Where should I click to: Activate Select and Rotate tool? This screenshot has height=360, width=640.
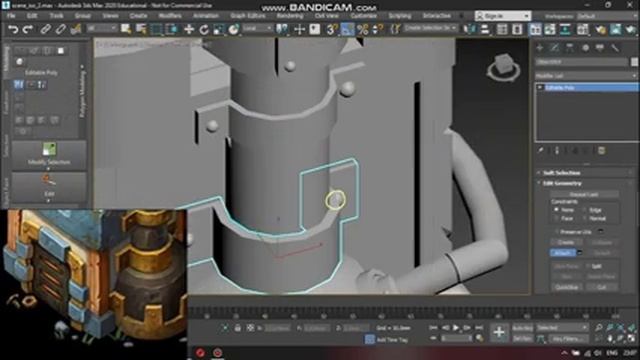click(x=204, y=29)
